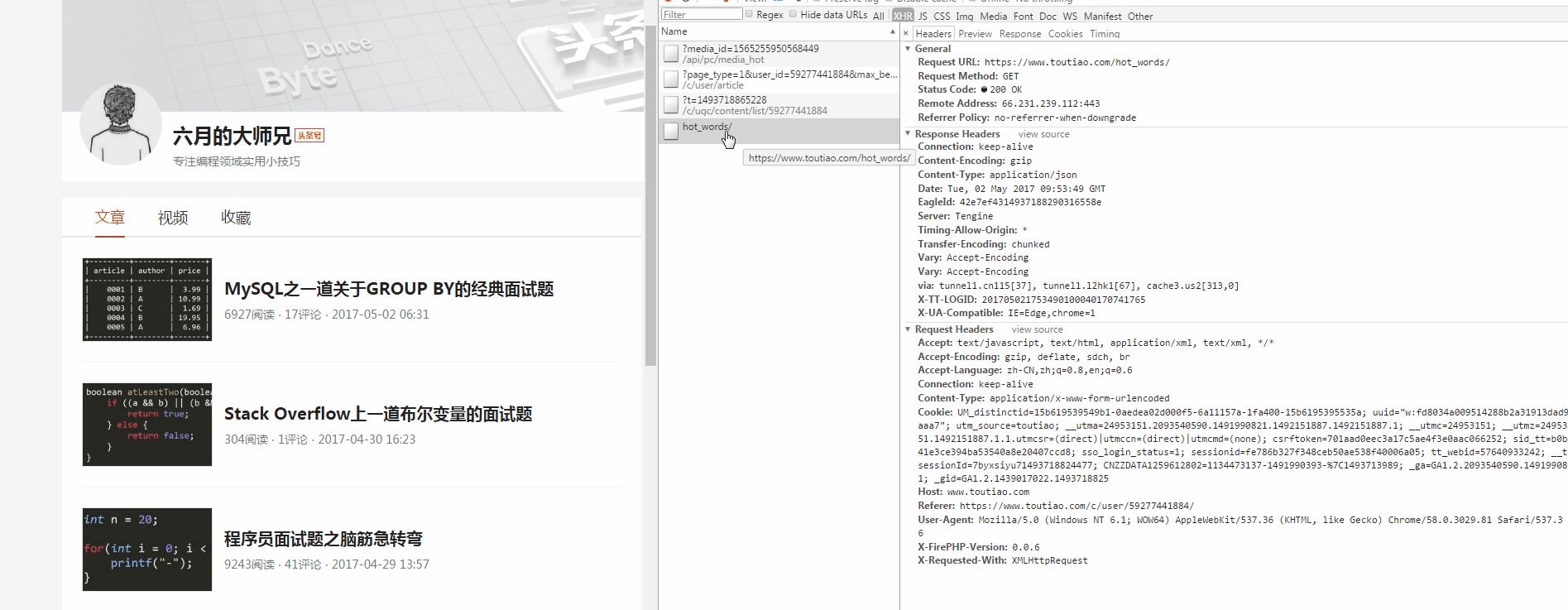The width and height of the screenshot is (1568, 610).
Task: Click the file icon beside the hot_words/ request
Action: click(671, 131)
